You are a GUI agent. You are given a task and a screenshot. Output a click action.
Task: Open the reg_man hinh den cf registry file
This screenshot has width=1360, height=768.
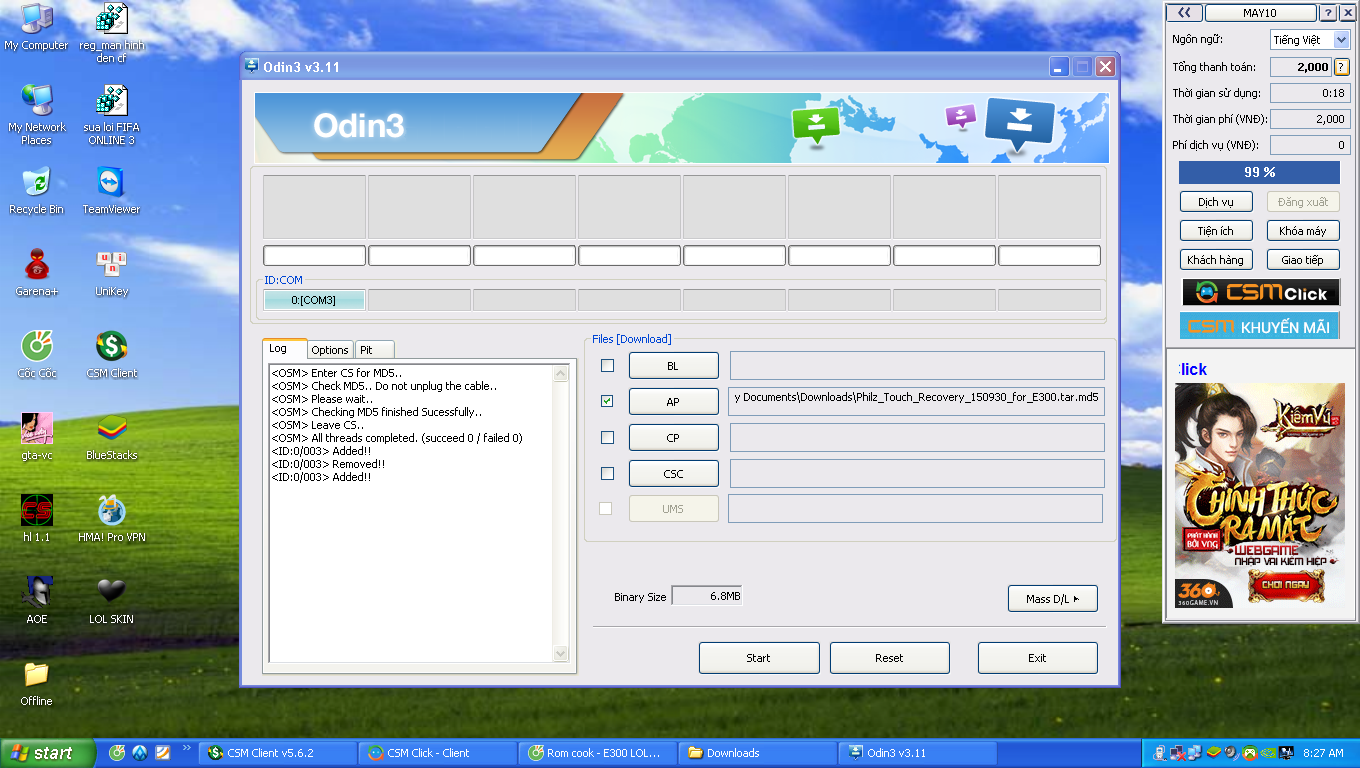[111, 34]
